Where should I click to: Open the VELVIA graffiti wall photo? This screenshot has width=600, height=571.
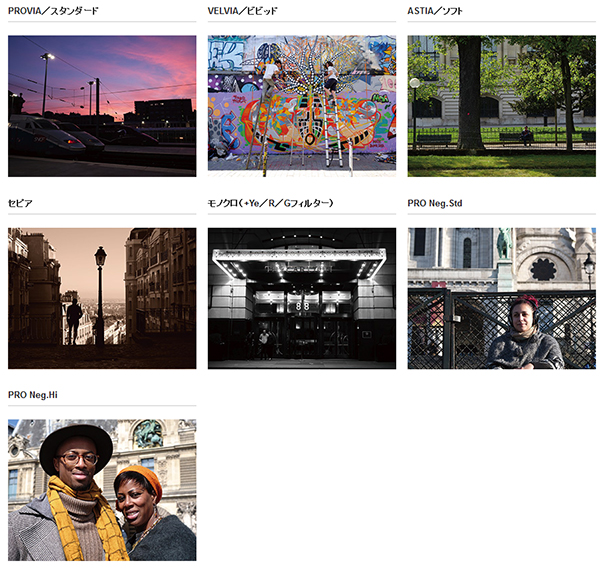click(x=302, y=106)
